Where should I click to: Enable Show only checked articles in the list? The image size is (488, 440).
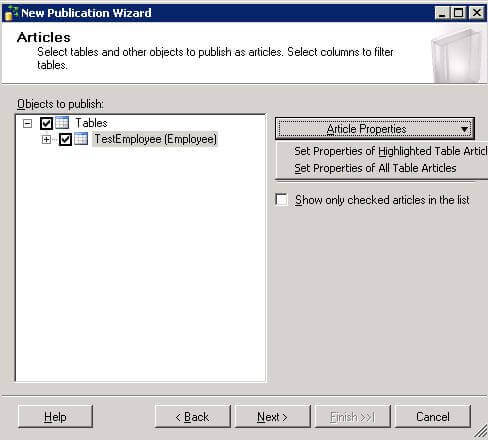pos(282,200)
